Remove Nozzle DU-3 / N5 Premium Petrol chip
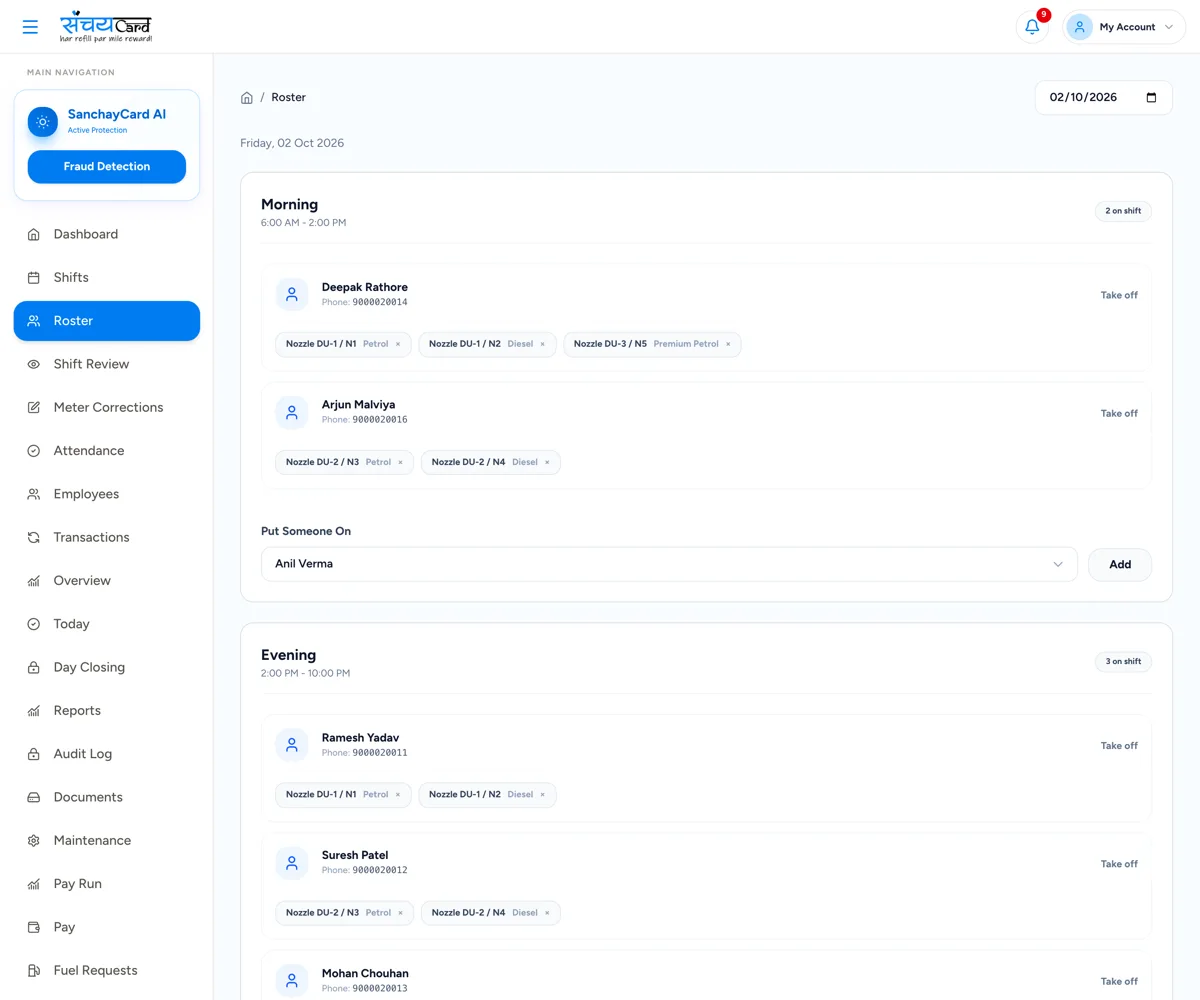The image size is (1200, 1000). (728, 344)
